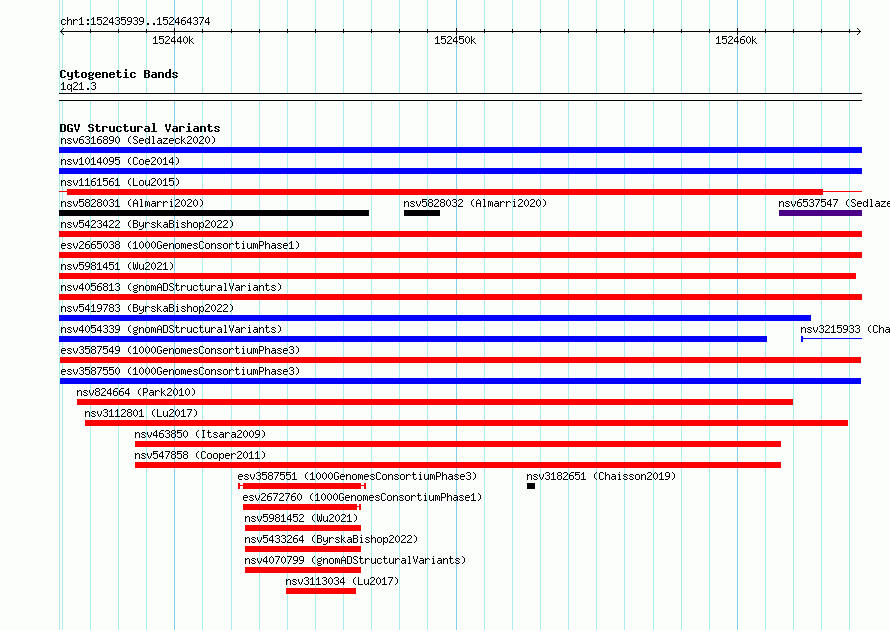Screen dimensions: 890x630
Task: Select the esv3587551 (1000GenomesConsortiumPhase3) label
Action: click(357, 476)
